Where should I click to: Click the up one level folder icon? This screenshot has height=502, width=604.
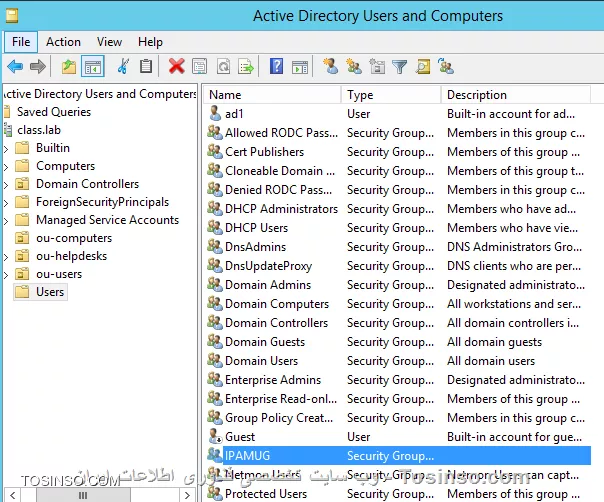[68, 67]
